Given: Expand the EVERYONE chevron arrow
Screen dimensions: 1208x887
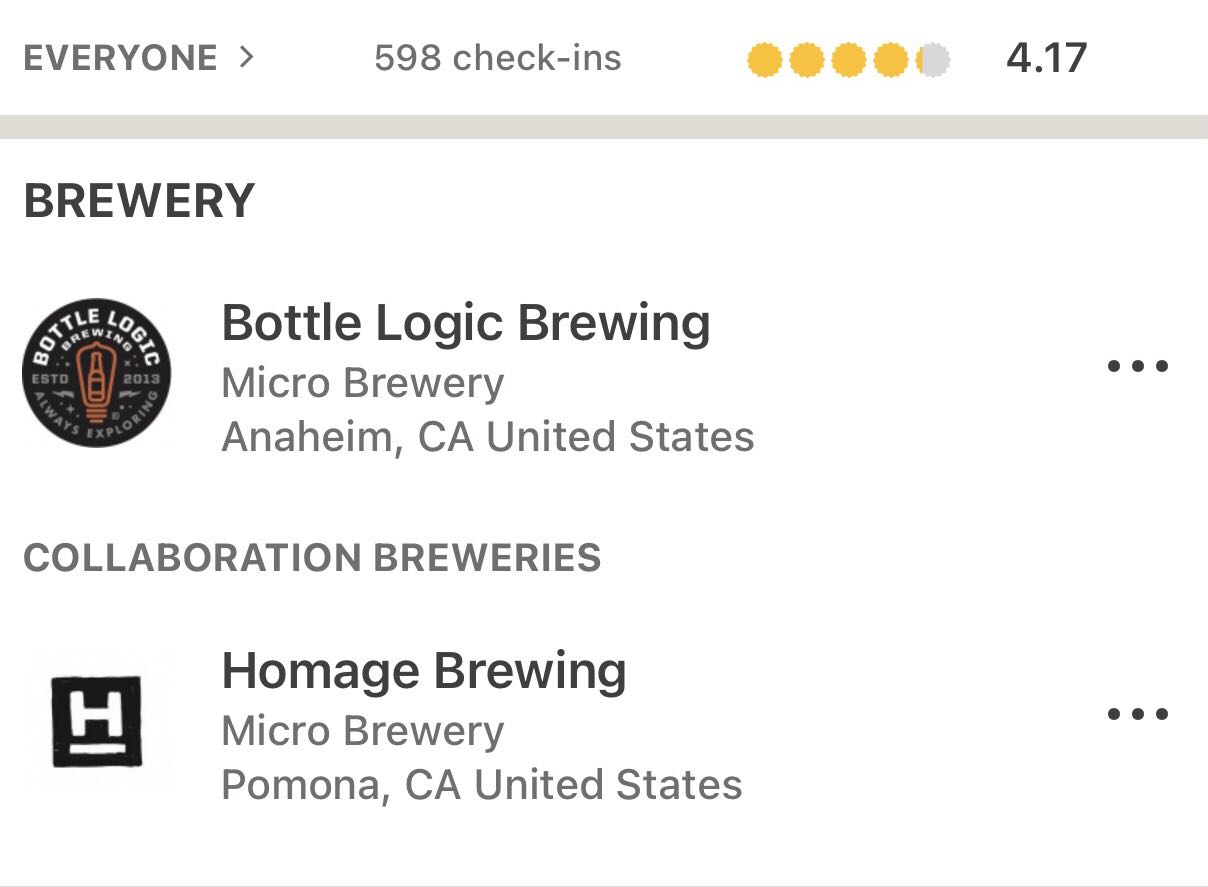Looking at the screenshot, I should coord(246,57).
